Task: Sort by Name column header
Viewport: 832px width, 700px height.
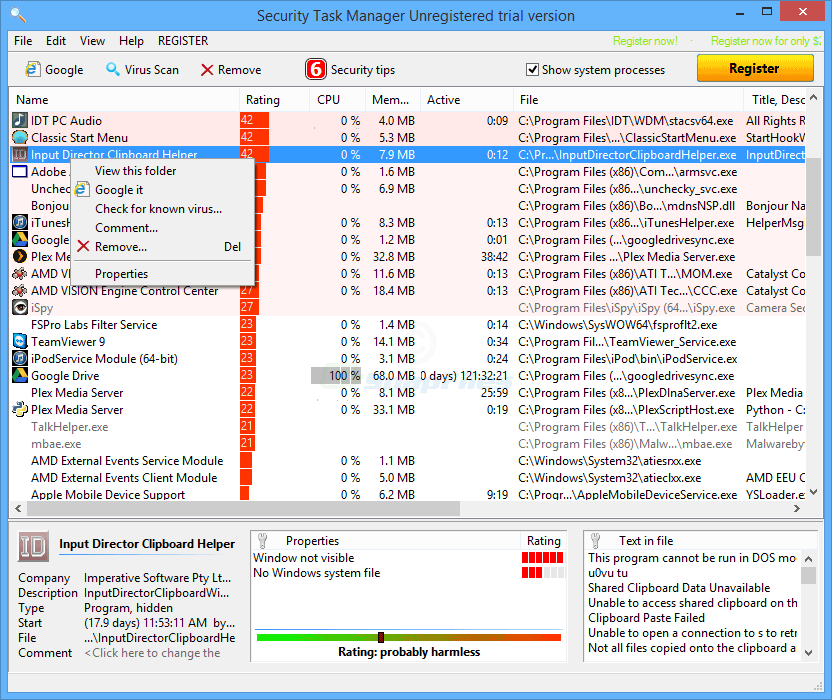Action: tap(124, 100)
